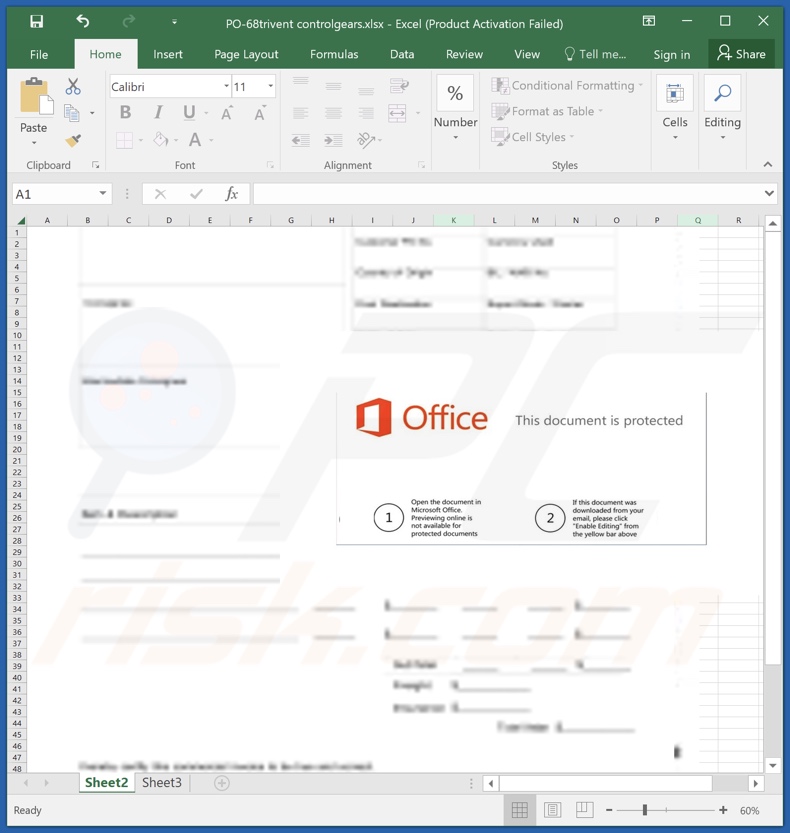Zoom in with plus button

pos(723,810)
